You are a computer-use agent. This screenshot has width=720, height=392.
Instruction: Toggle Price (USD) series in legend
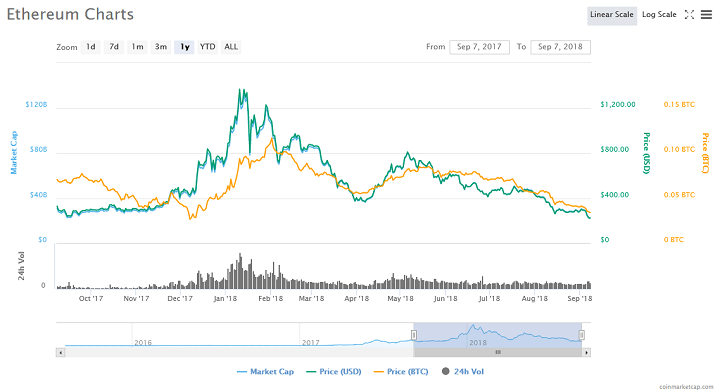(x=334, y=371)
